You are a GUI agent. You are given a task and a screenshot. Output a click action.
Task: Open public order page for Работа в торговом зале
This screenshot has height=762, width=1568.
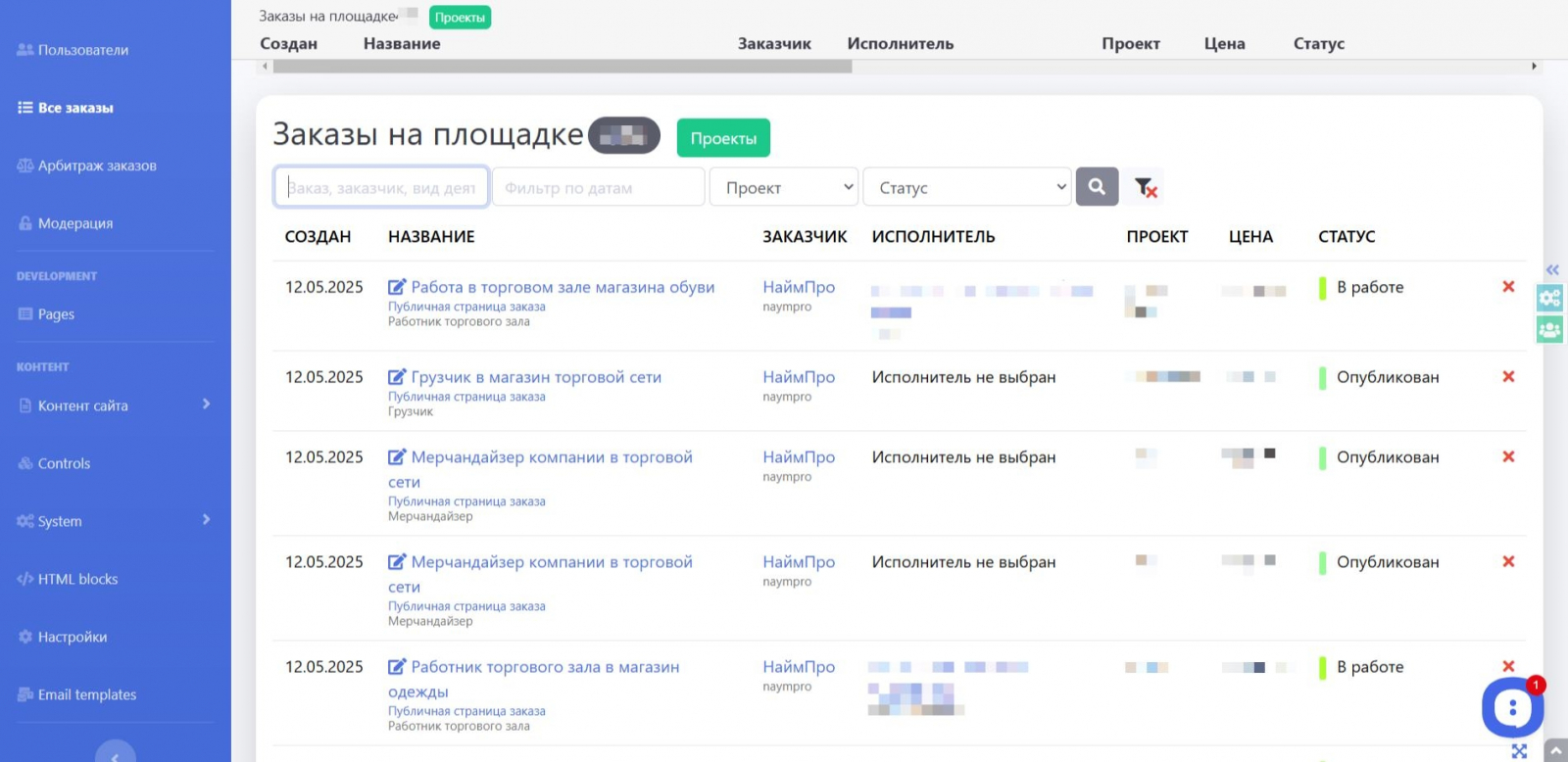coord(466,307)
